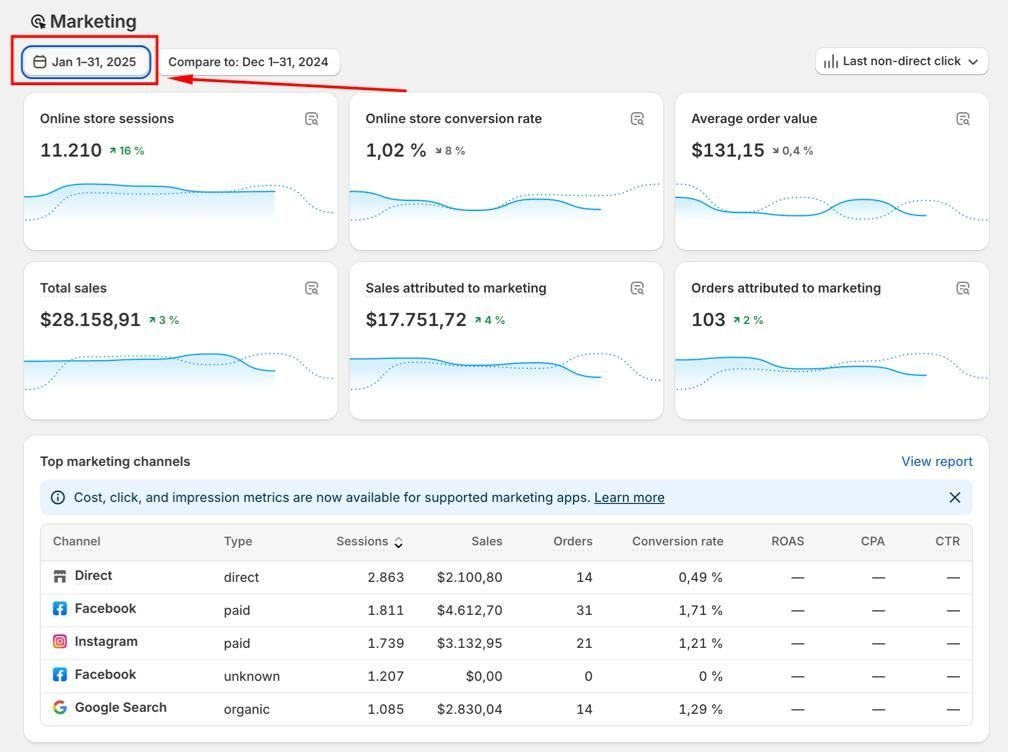The width and height of the screenshot is (1009, 752).
Task: Click the Orders column header
Action: [x=573, y=541]
